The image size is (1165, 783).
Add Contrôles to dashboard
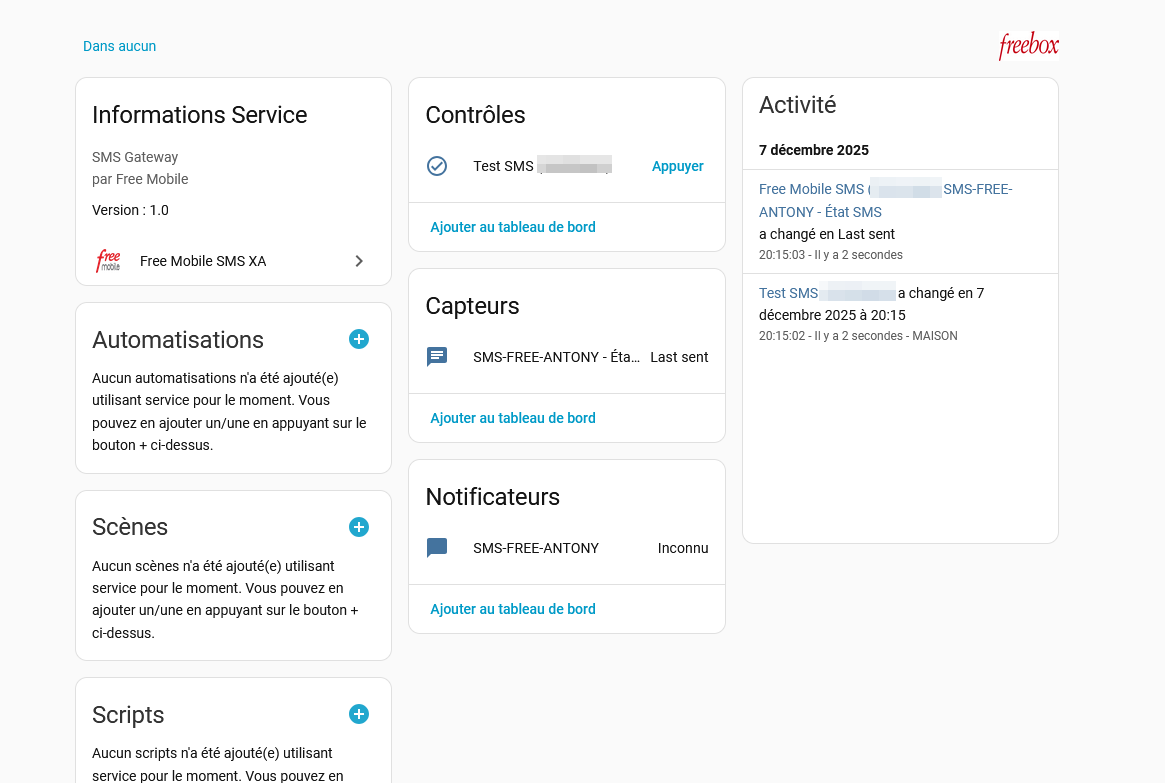click(513, 227)
